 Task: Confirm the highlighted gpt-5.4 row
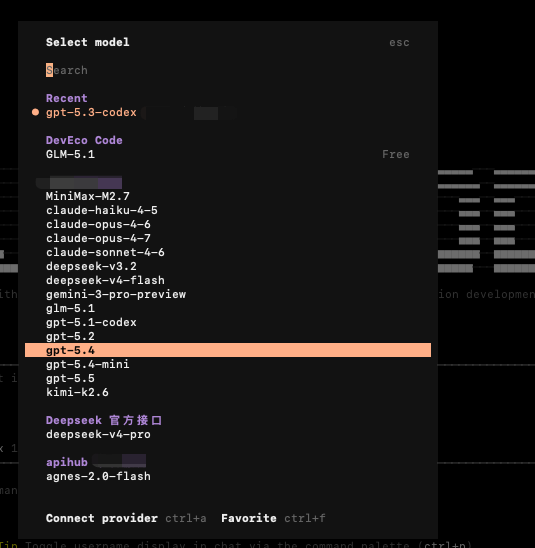pyautogui.click(x=228, y=350)
